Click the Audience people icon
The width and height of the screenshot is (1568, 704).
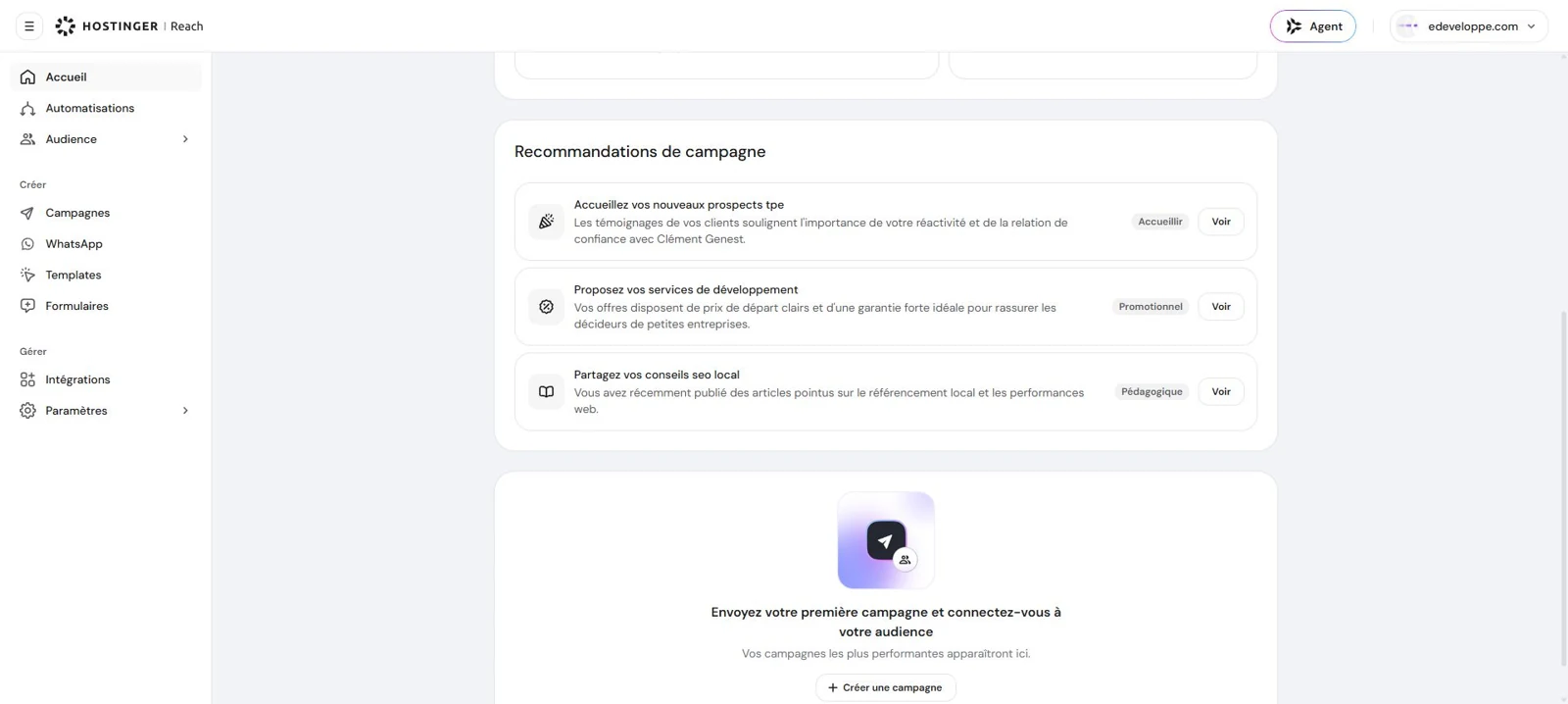pyautogui.click(x=27, y=139)
